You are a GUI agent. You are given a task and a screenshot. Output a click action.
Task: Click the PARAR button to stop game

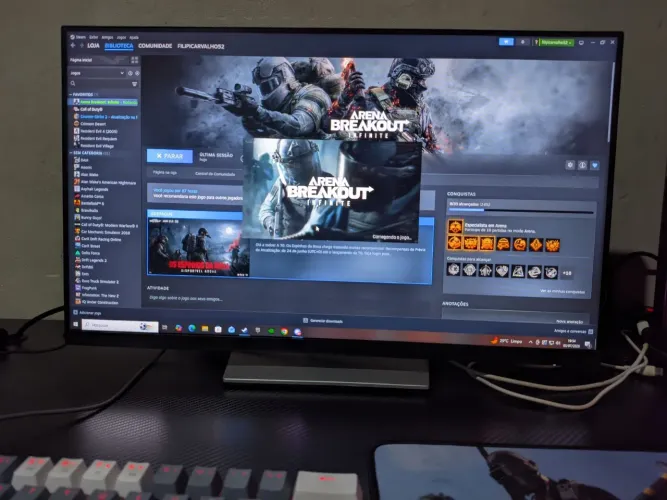point(170,156)
